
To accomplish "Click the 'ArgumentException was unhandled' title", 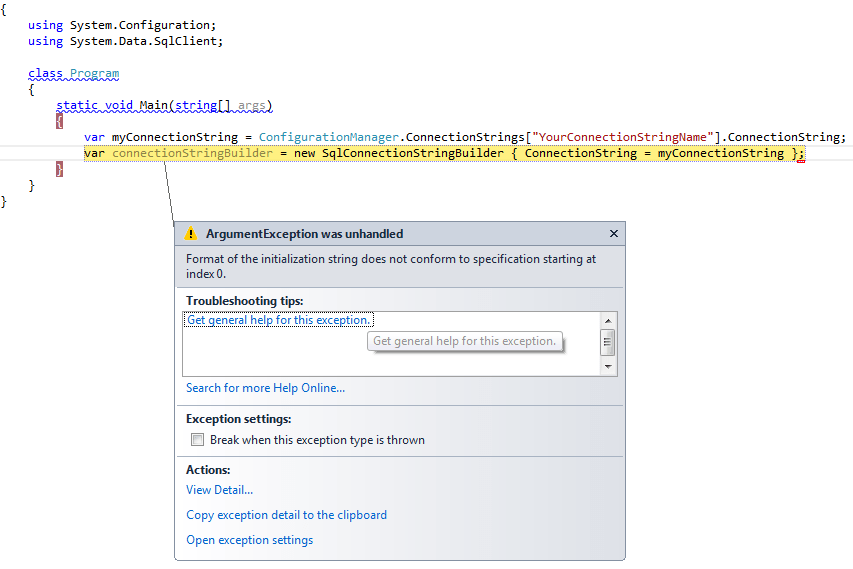I will pos(304,234).
